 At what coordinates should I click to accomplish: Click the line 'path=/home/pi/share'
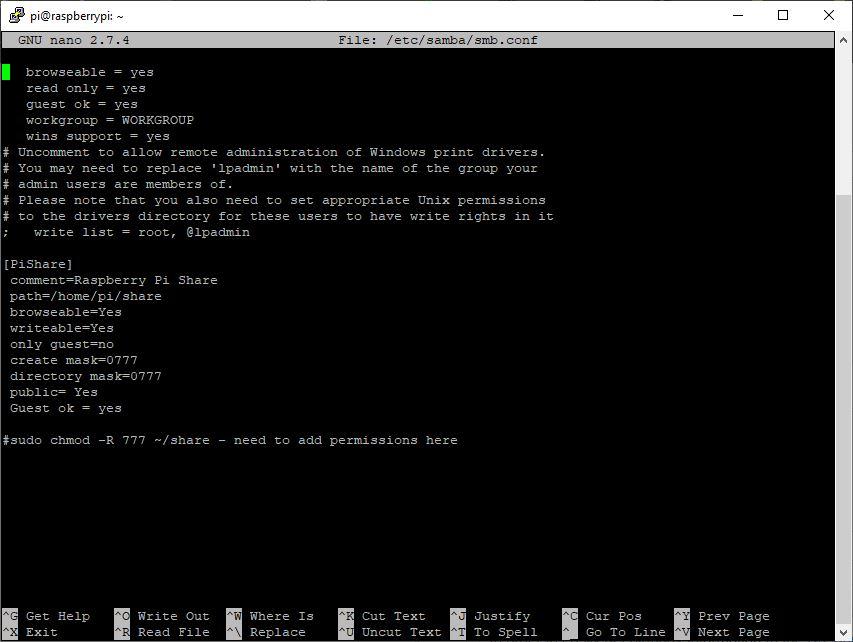86,297
